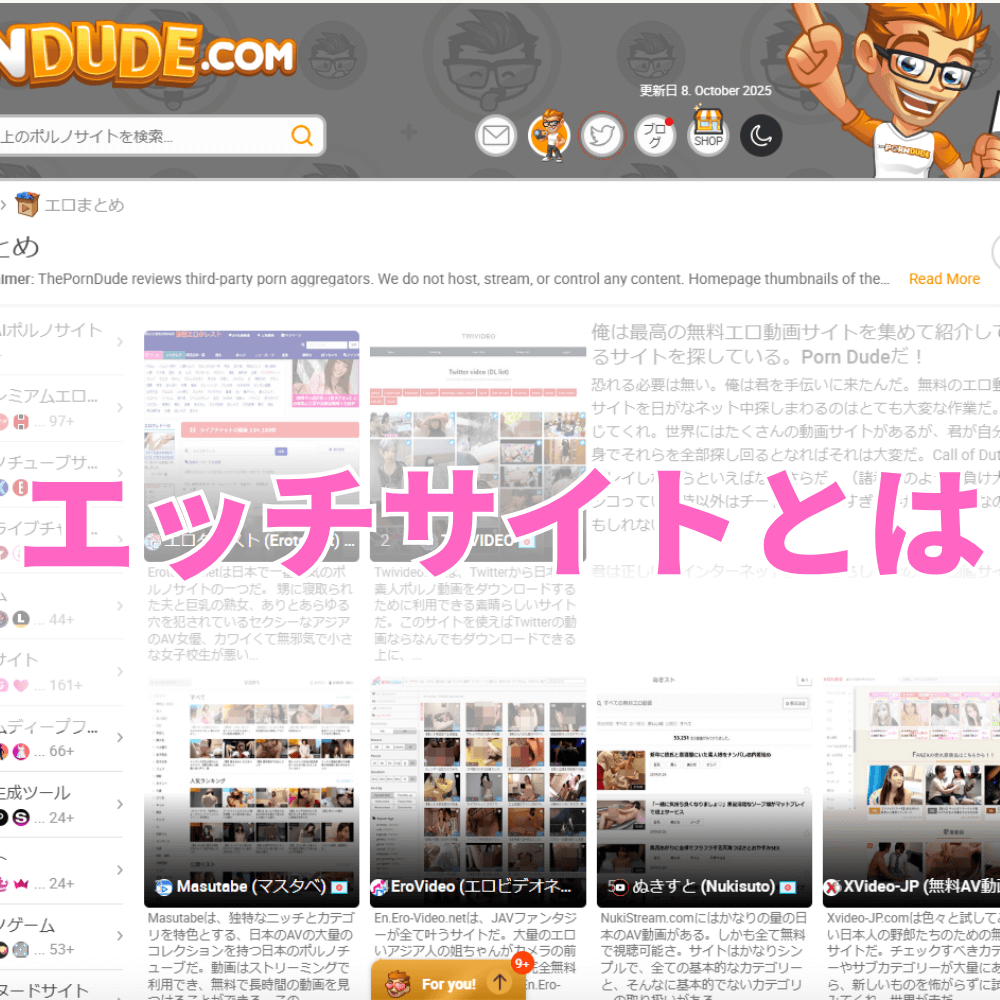Click the box icon in the breadcrumb bar
This screenshot has height=1000, width=1000.
tap(26, 204)
